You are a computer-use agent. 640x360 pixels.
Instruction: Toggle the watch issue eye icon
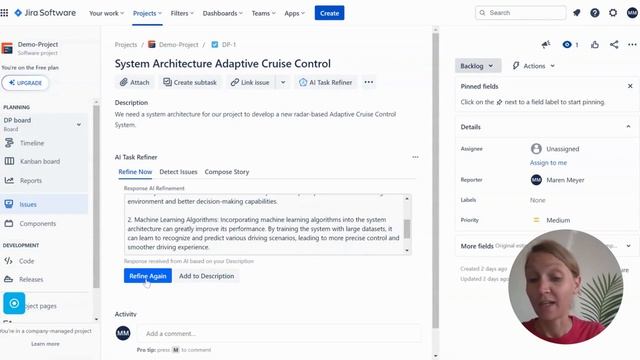(x=567, y=44)
